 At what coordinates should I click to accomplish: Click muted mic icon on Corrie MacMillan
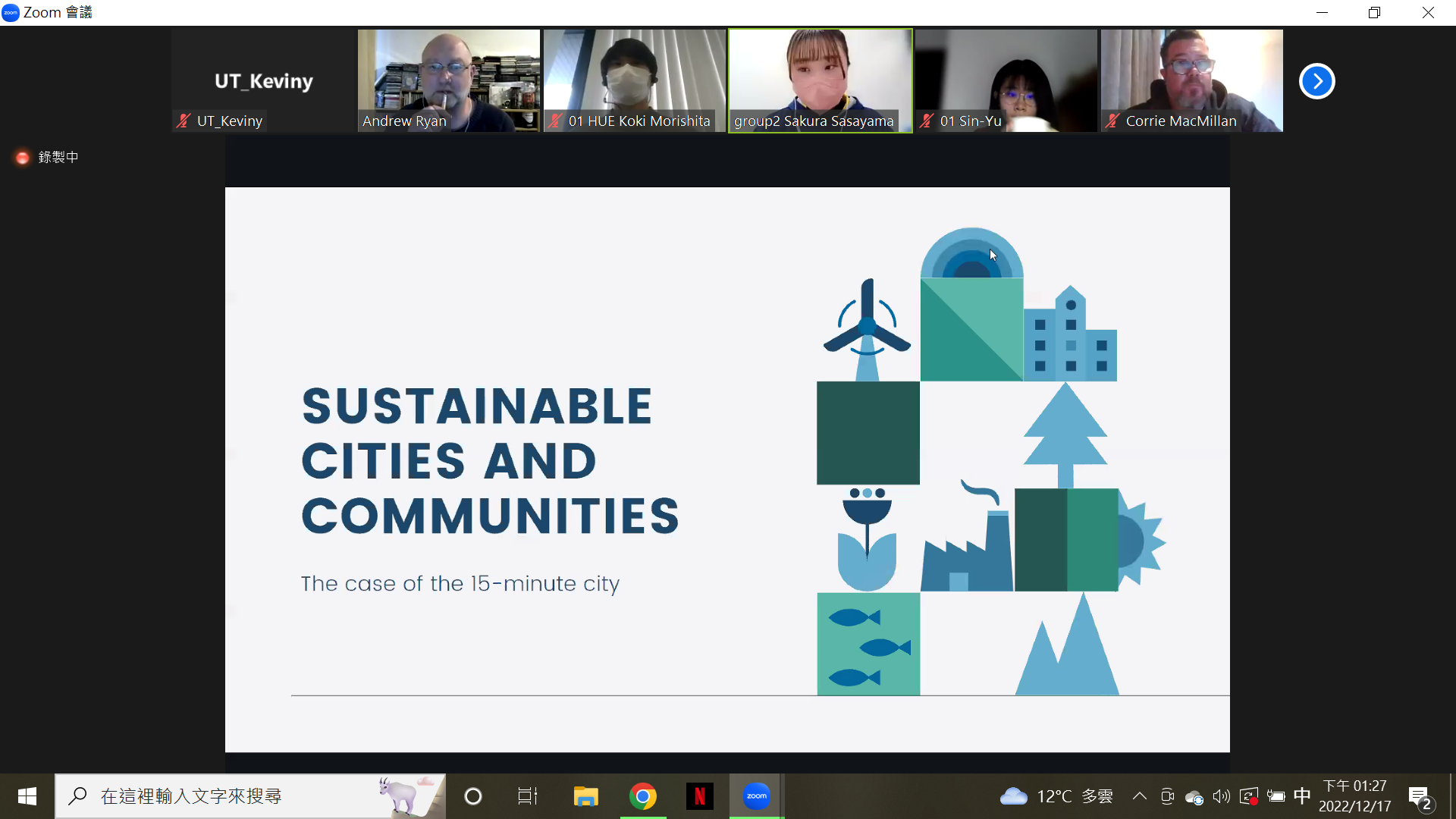pyautogui.click(x=1112, y=121)
